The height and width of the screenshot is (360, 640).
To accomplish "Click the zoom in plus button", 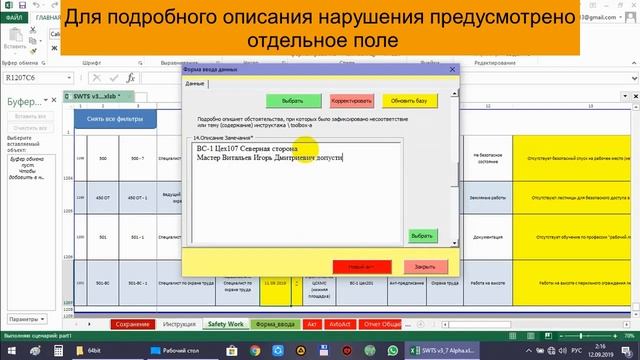I will click(x=615, y=336).
